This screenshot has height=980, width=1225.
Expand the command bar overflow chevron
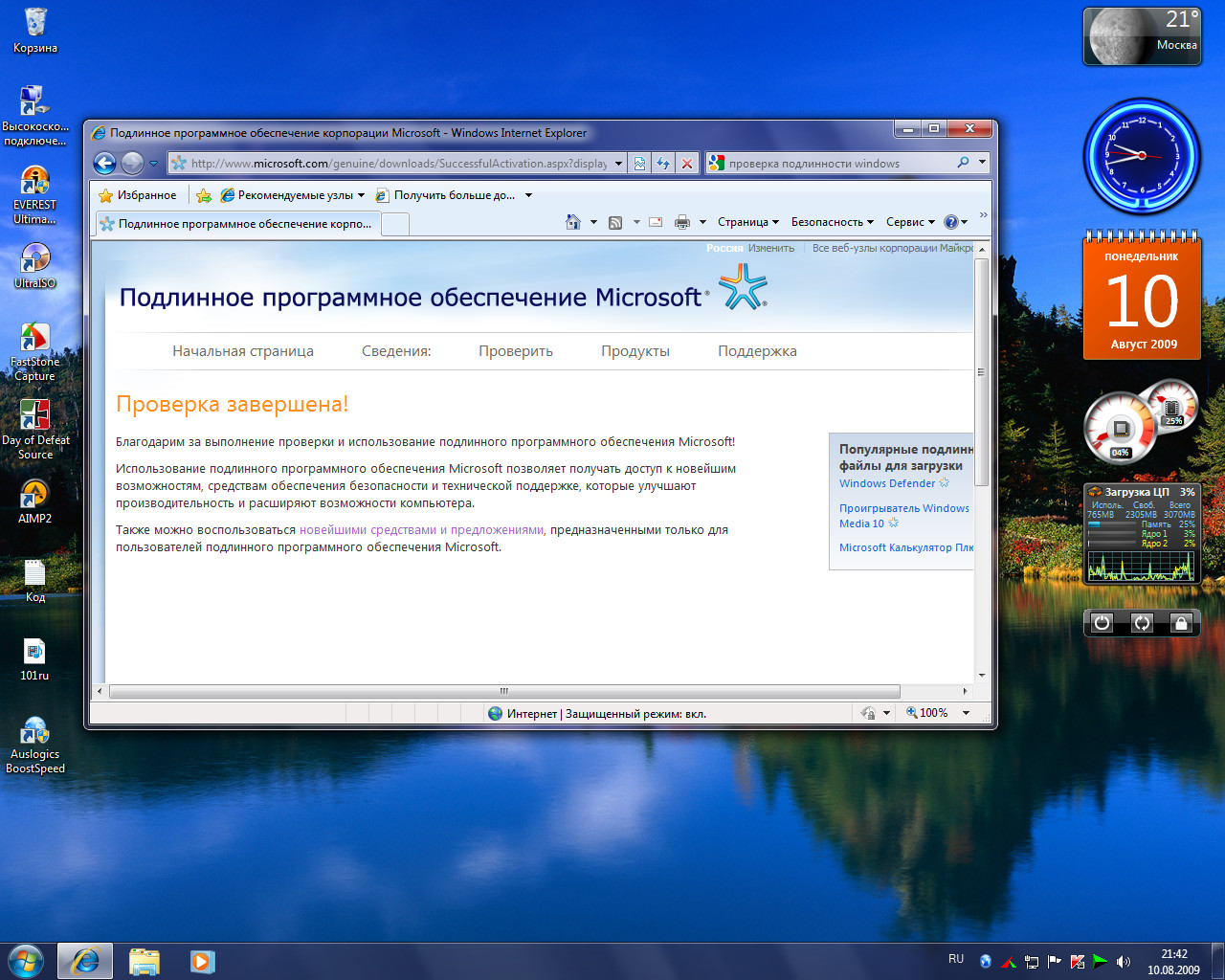point(983,215)
